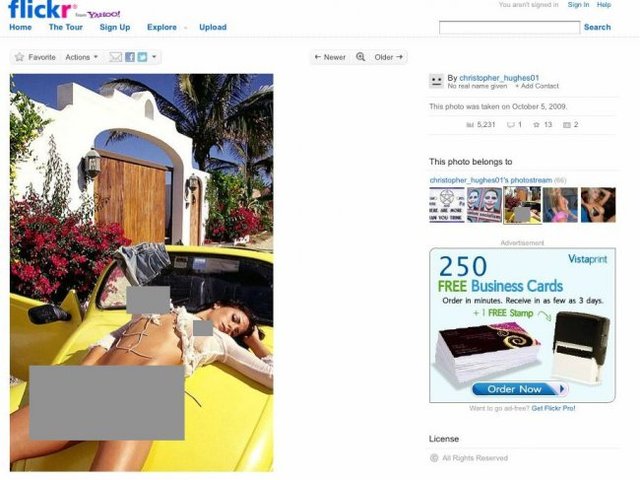Open christopher_hughes01 profile link
640x480 pixels.
point(499,78)
